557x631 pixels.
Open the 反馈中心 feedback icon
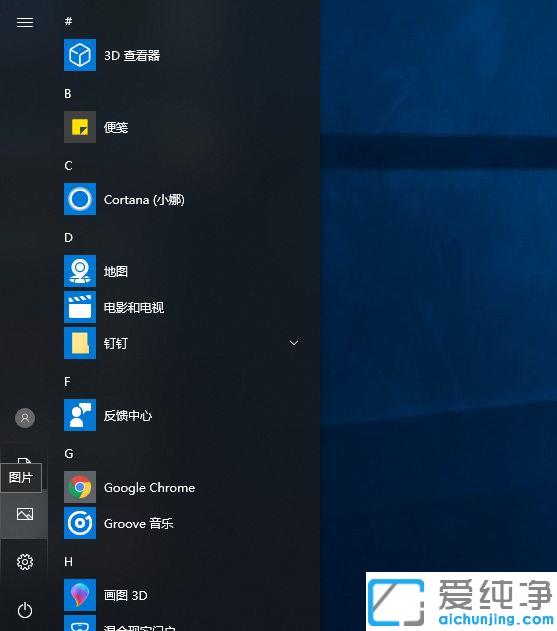pyautogui.click(x=80, y=415)
